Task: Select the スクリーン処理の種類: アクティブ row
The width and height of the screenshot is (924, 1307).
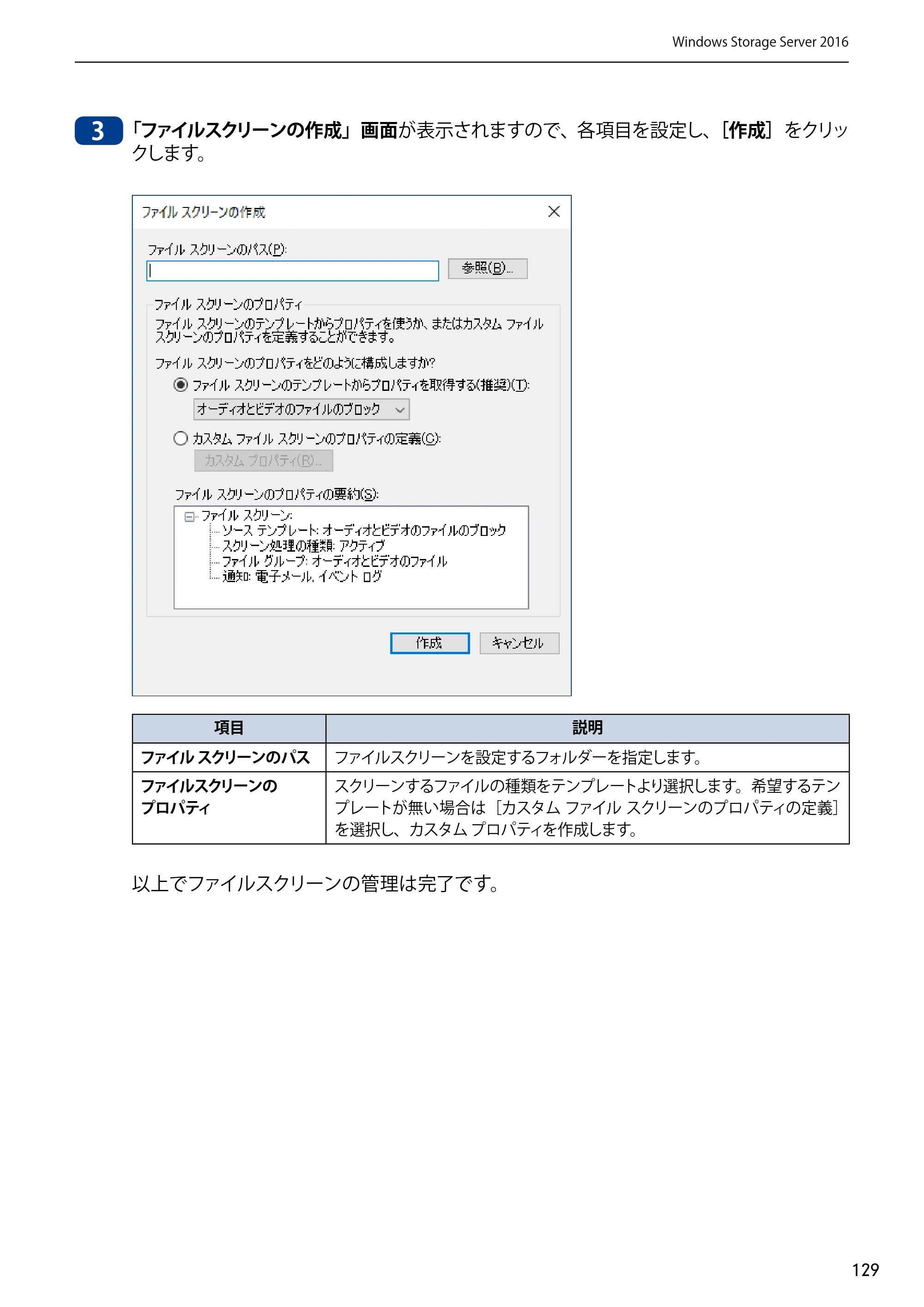Action: [303, 546]
